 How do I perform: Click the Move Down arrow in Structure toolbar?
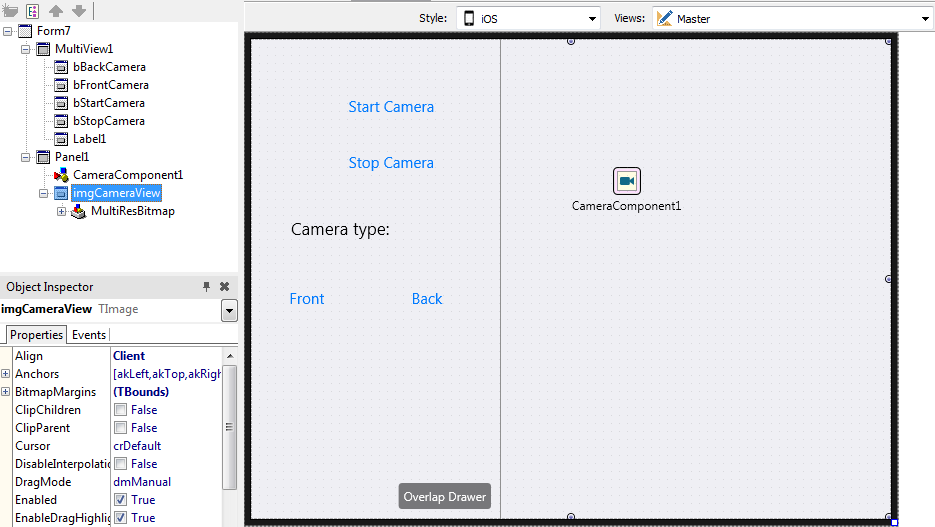tap(78, 11)
